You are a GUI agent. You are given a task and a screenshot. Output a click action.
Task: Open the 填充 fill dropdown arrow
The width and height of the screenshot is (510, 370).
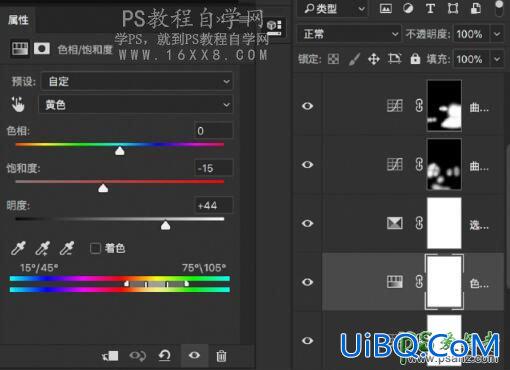[x=497, y=59]
